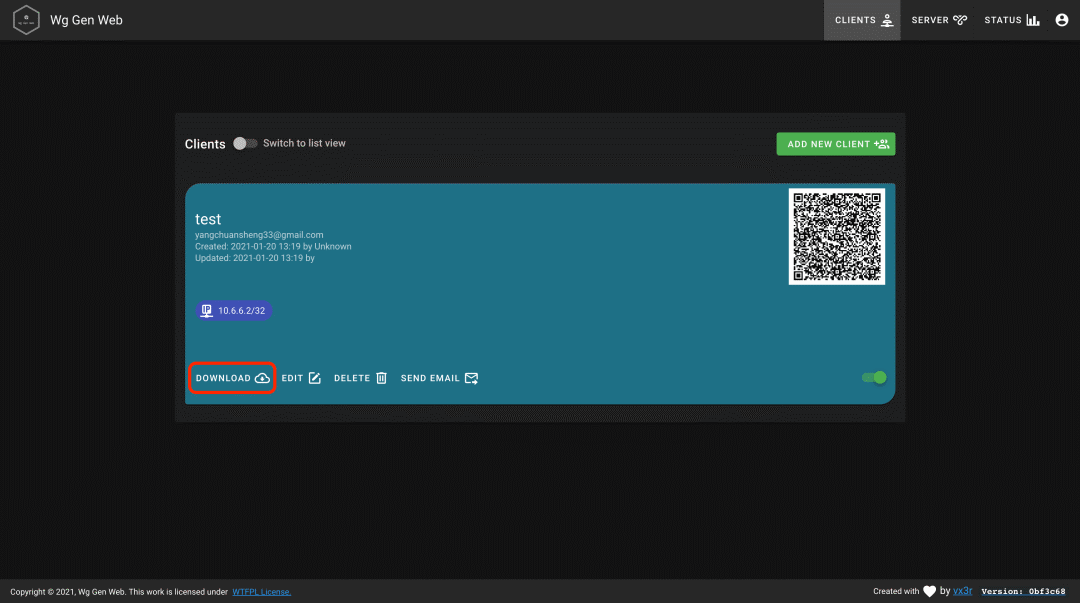Toggle Switch to list view
Viewport: 1080px width, 603px height.
245,143
